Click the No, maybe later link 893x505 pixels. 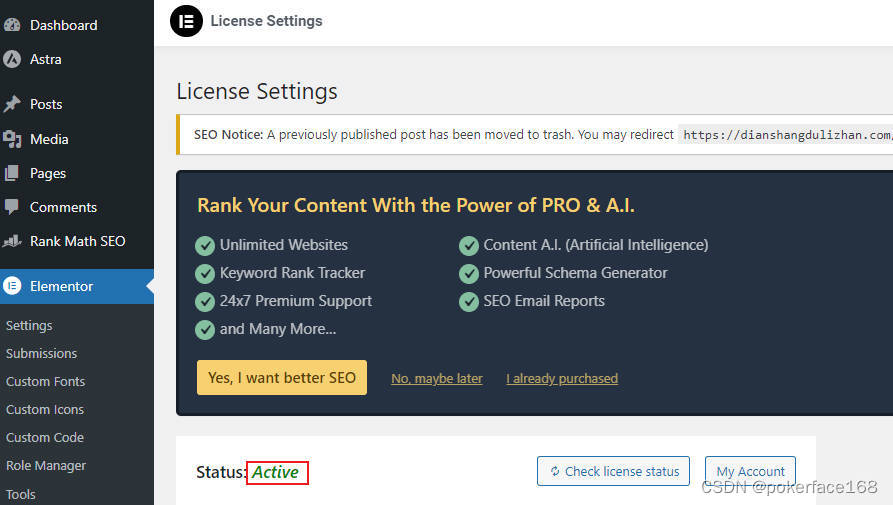coord(437,379)
